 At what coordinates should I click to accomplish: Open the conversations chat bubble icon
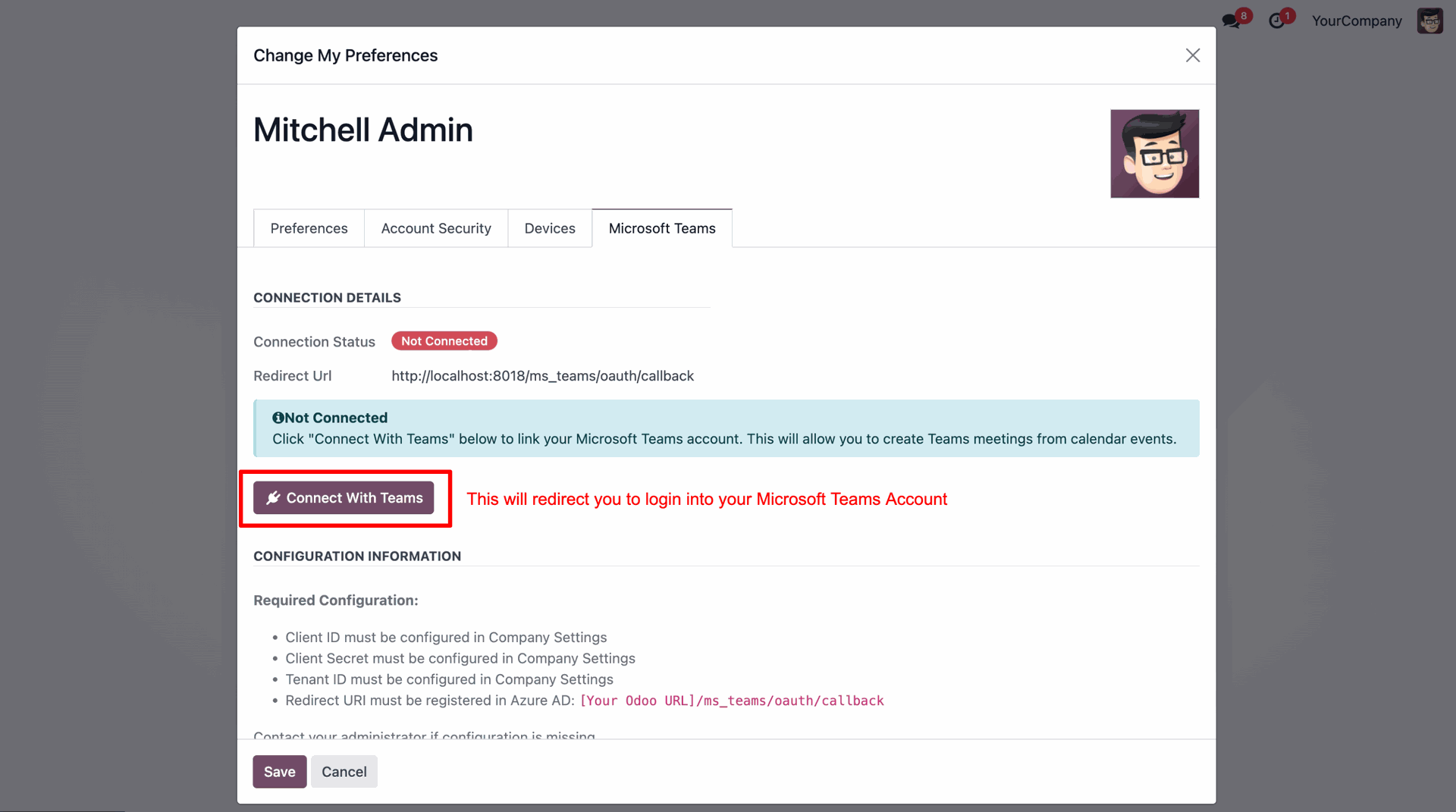pyautogui.click(x=1232, y=20)
